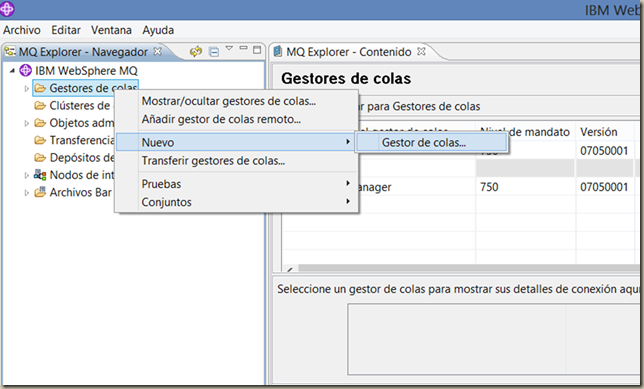Click the Nodos de int node icon
The width and height of the screenshot is (644, 389).
click(x=40, y=175)
